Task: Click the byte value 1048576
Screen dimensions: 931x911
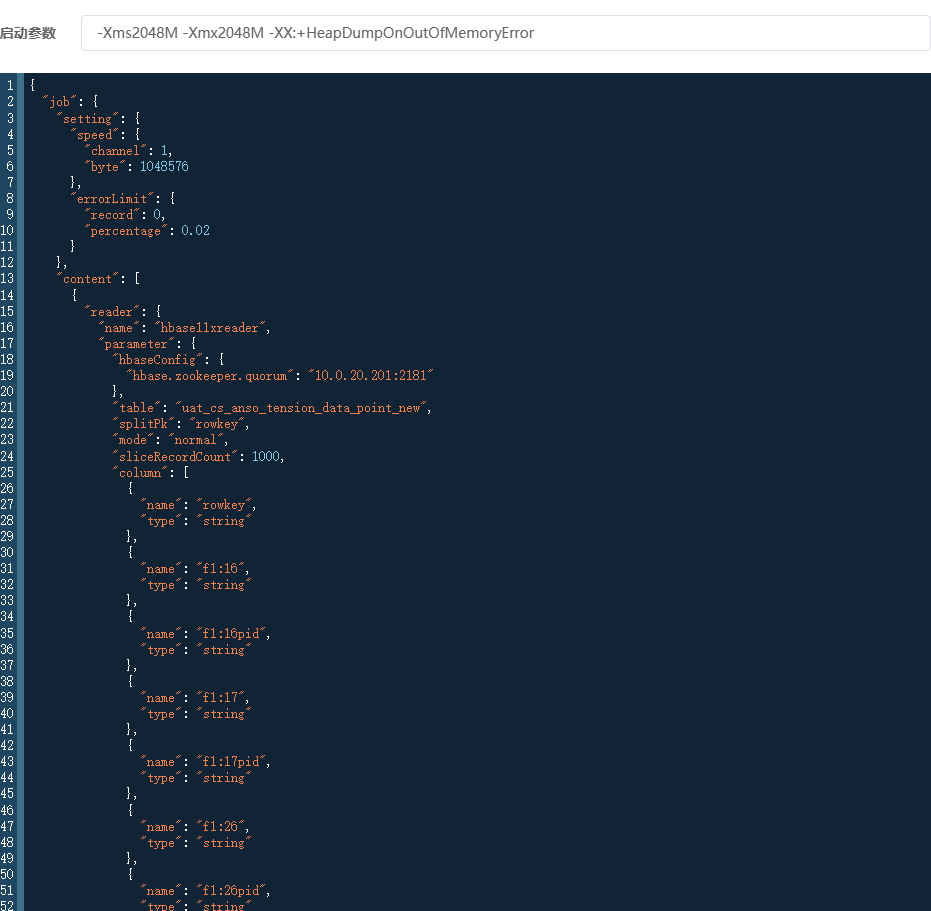Action: pyautogui.click(x=164, y=167)
